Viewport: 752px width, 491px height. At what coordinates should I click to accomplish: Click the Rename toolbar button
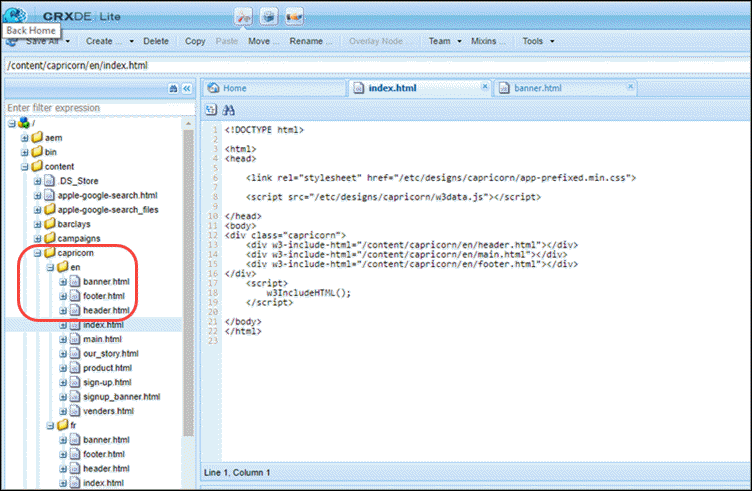point(310,41)
